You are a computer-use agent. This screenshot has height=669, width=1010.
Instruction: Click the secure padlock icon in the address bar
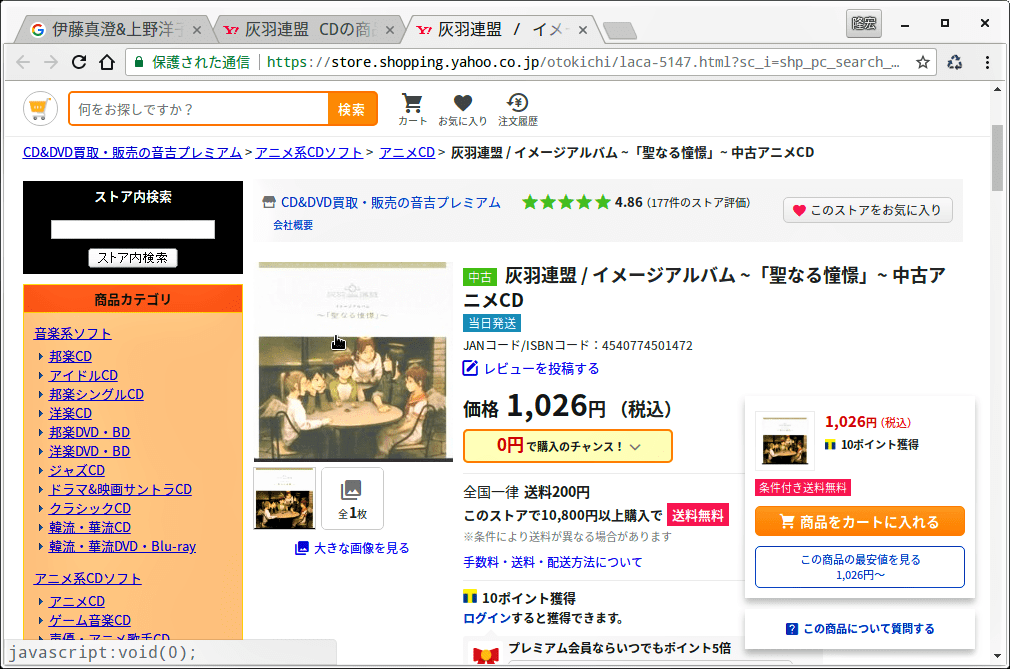tap(138, 62)
